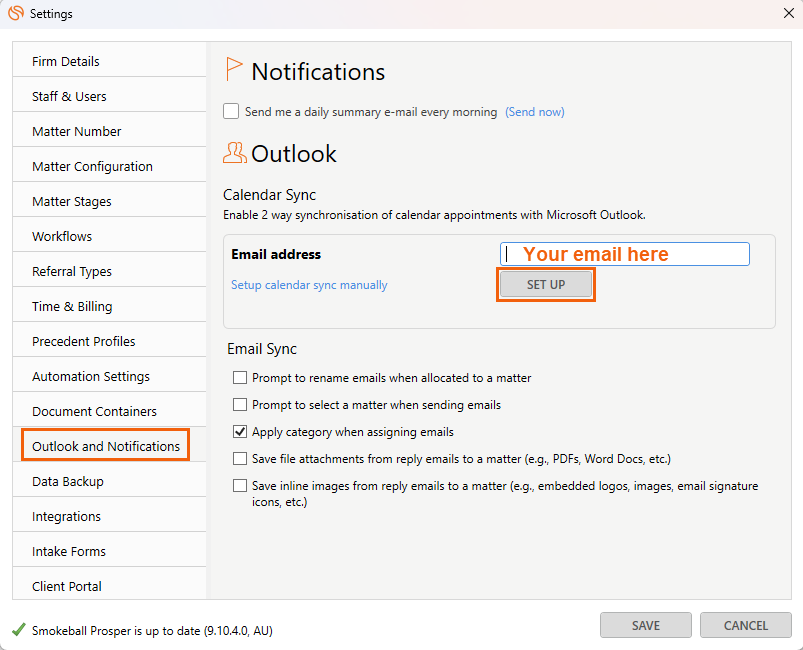Select Outlook and Notifications item
The width and height of the screenshot is (803, 650).
110,446
